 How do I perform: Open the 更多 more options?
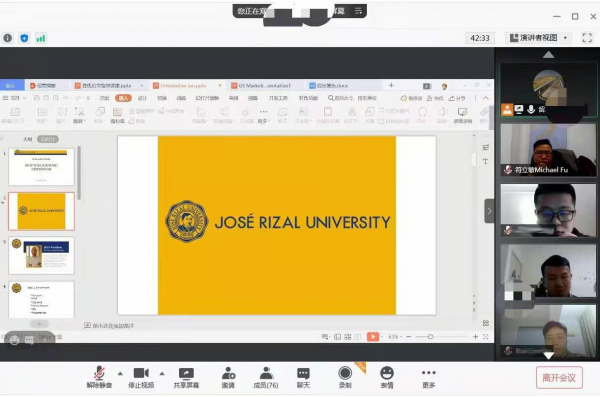click(x=429, y=378)
